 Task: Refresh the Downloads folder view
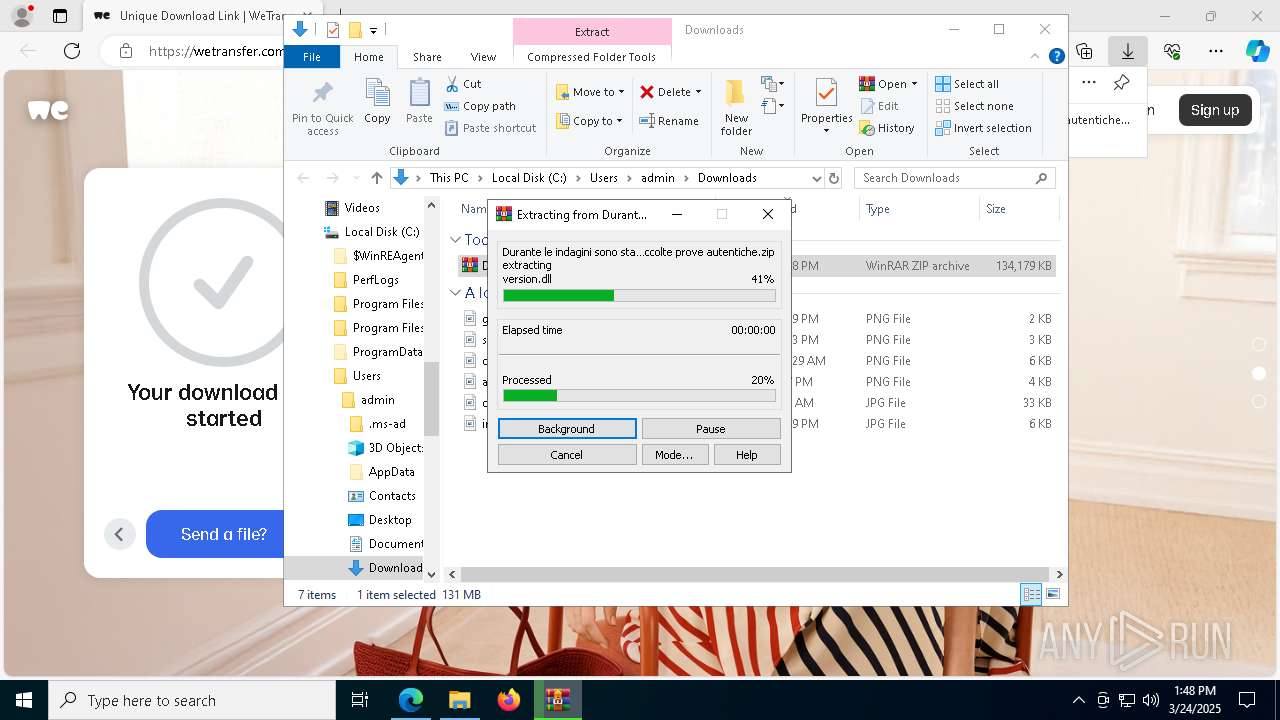835,178
